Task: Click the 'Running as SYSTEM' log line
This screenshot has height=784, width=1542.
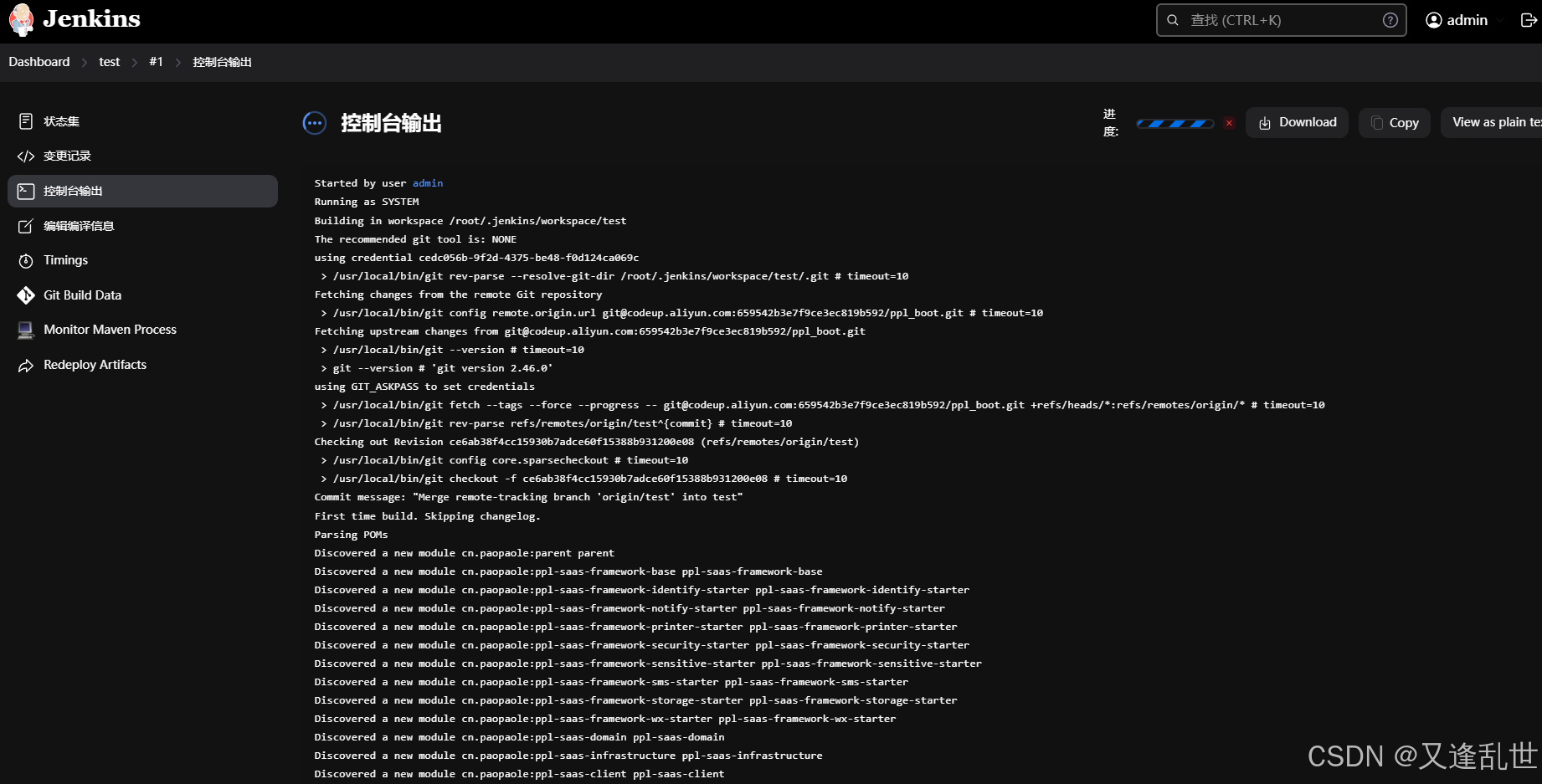Action: (x=367, y=202)
